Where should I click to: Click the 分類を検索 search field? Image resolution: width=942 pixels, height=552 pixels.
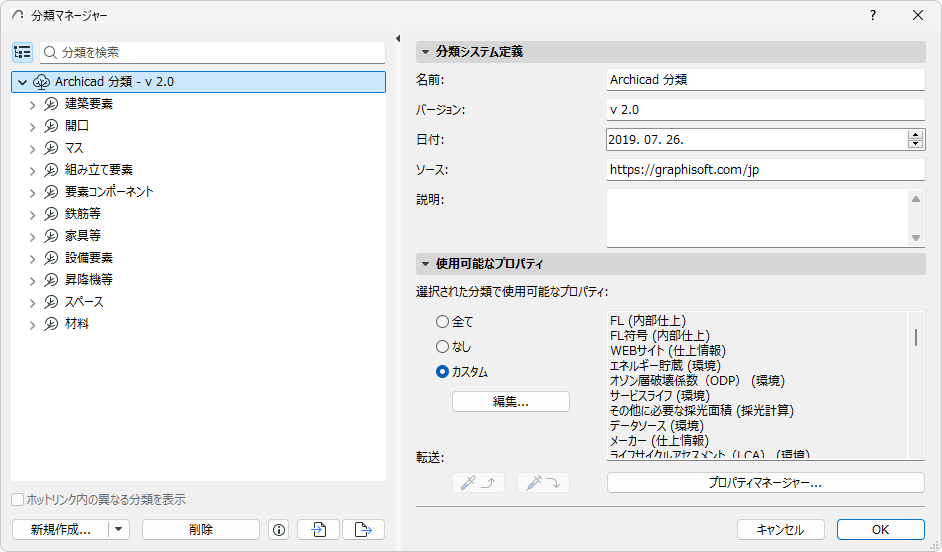tap(213, 53)
